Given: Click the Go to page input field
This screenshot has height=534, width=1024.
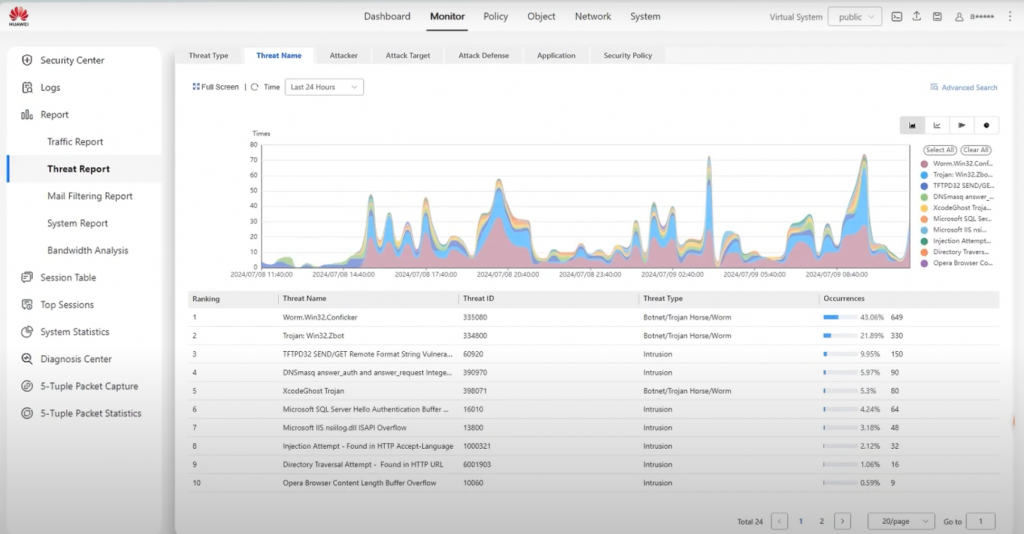Looking at the screenshot, I should point(981,521).
